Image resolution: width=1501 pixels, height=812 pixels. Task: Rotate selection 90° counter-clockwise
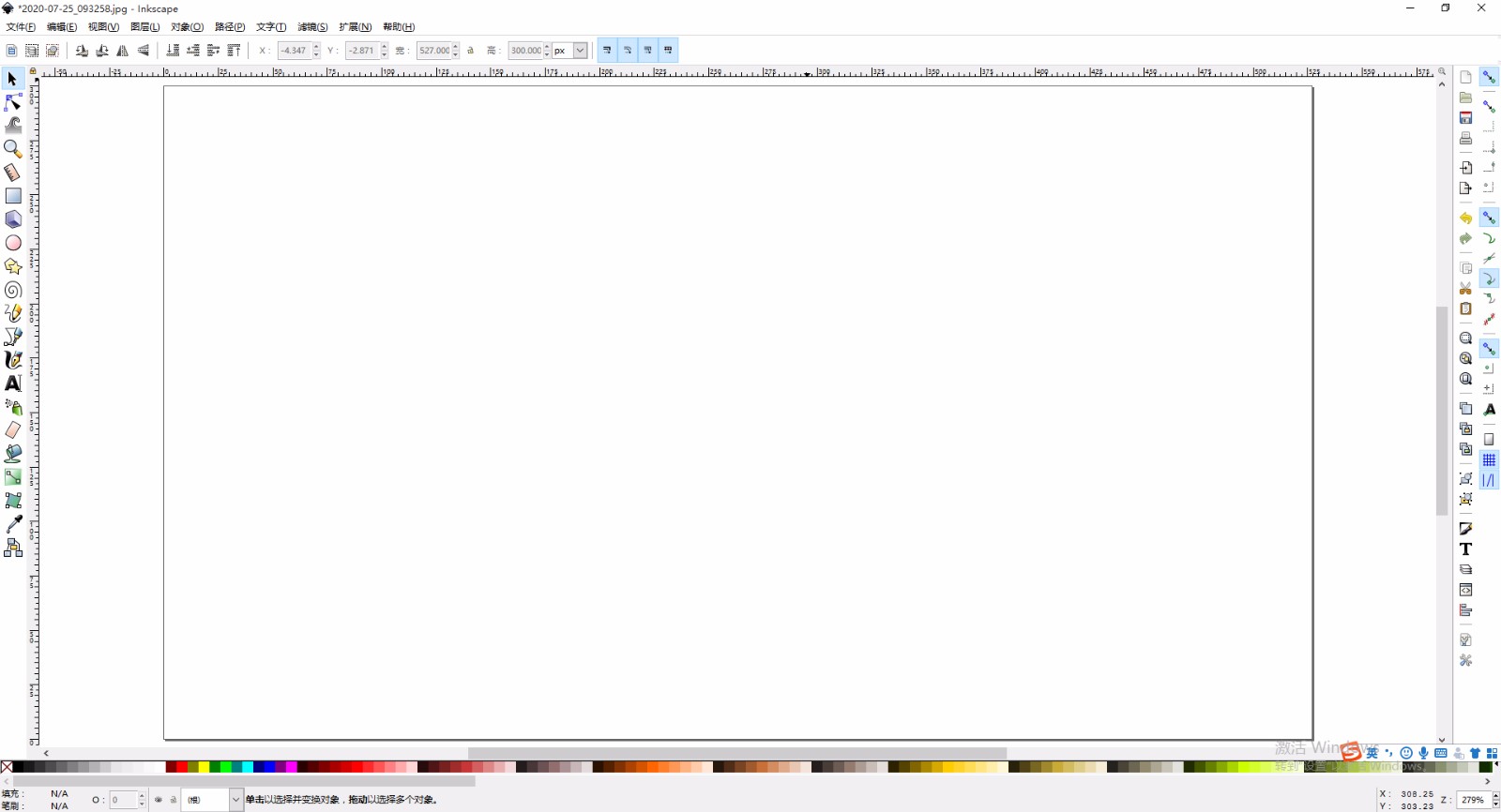click(x=82, y=51)
